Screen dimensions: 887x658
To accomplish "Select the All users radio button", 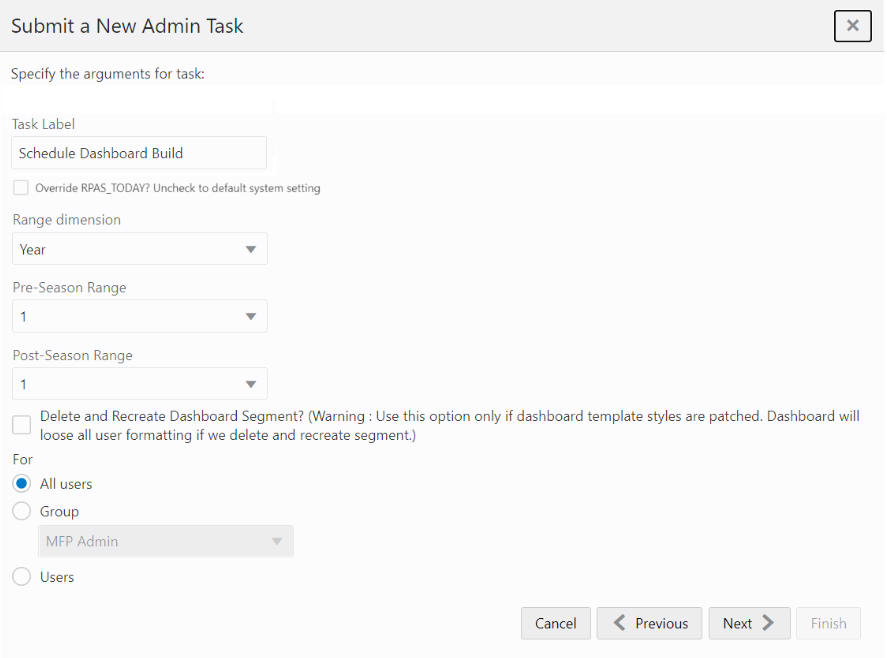I will pyautogui.click(x=21, y=484).
